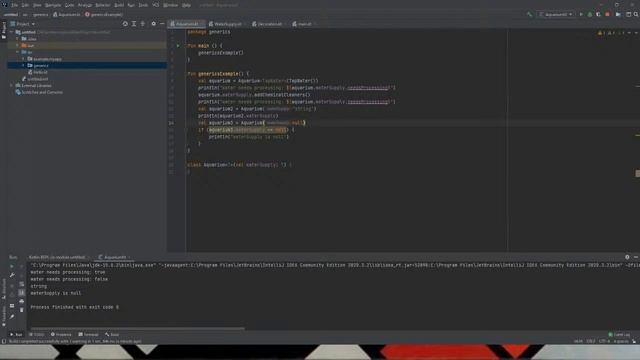This screenshot has width=640, height=360.
Task: Collapse the src folder
Action: pos(18,52)
